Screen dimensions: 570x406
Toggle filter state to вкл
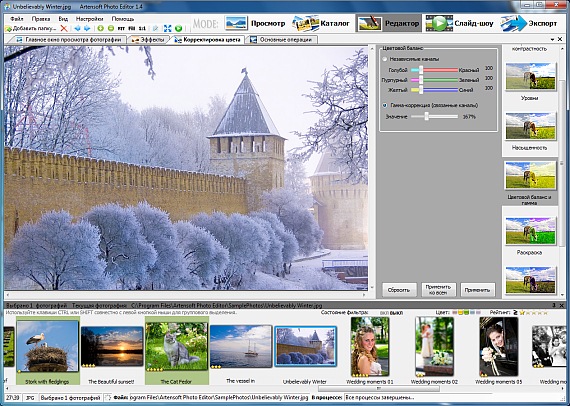click(384, 313)
